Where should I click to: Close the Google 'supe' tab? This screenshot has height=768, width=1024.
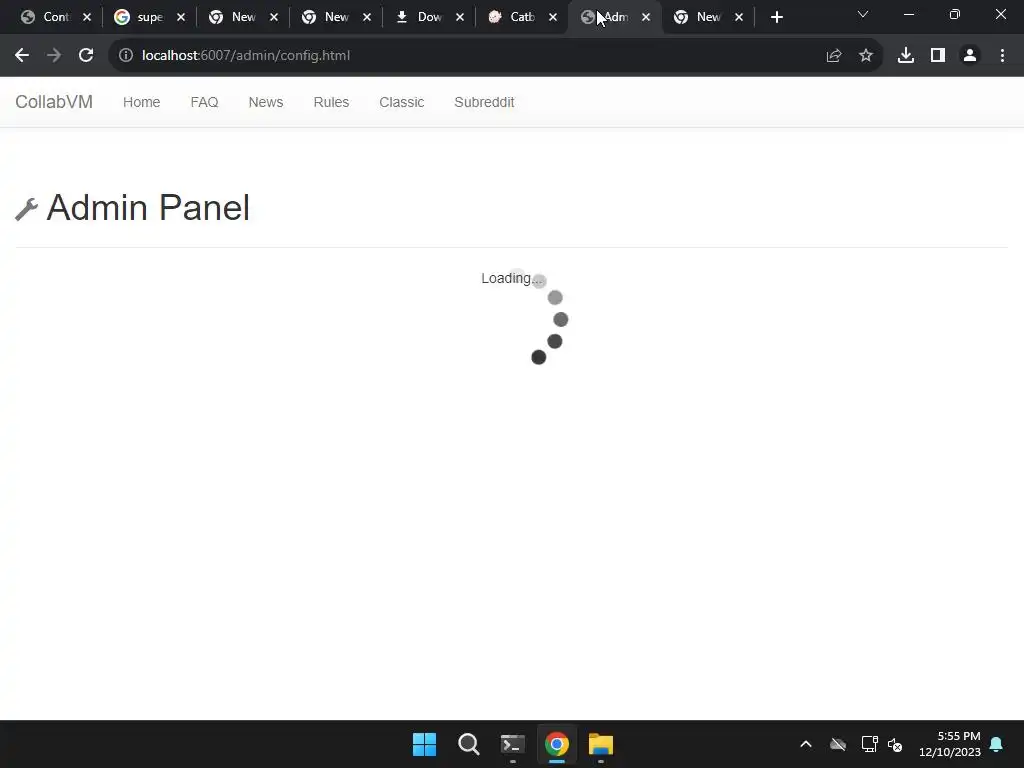(181, 17)
